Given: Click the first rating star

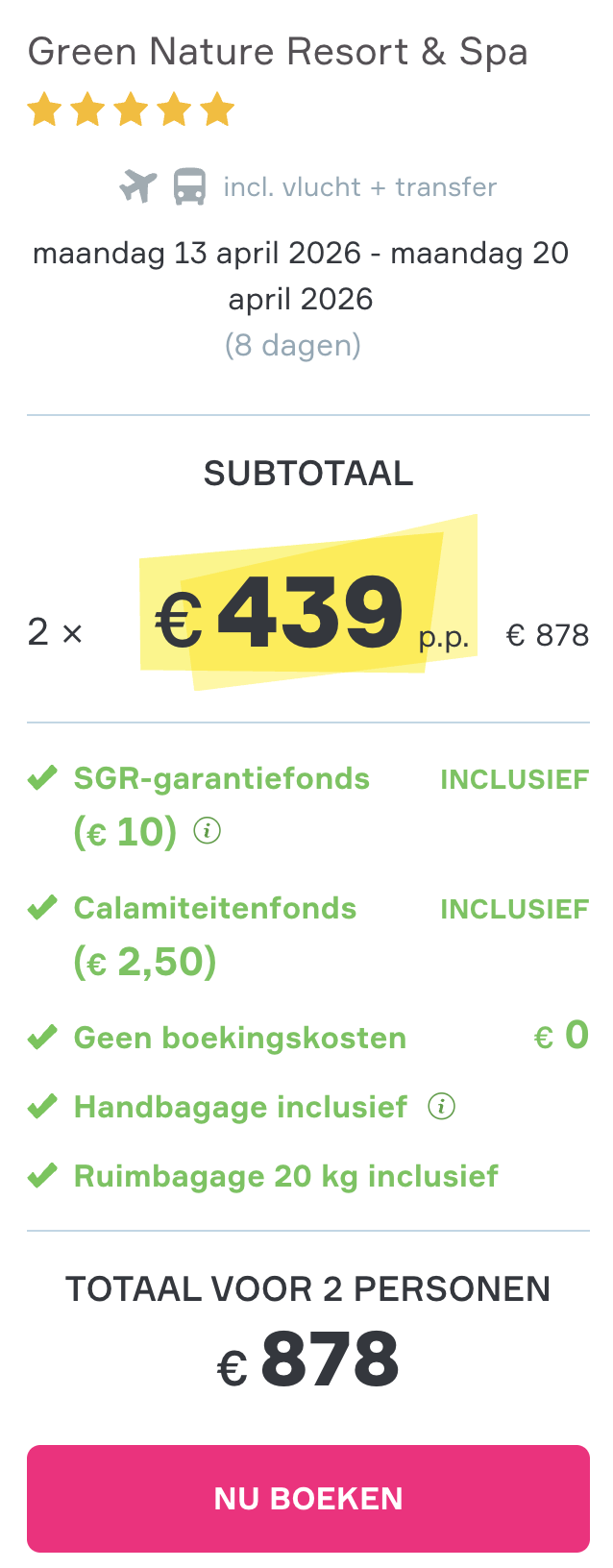Looking at the screenshot, I should tap(43, 109).
